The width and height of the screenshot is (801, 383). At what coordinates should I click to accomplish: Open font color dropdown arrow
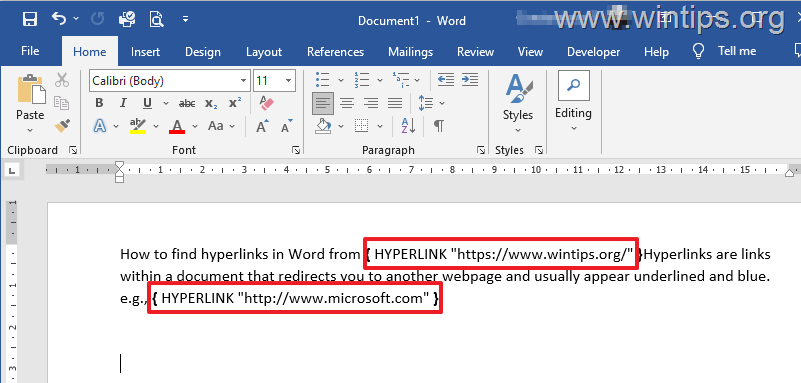click(x=195, y=126)
